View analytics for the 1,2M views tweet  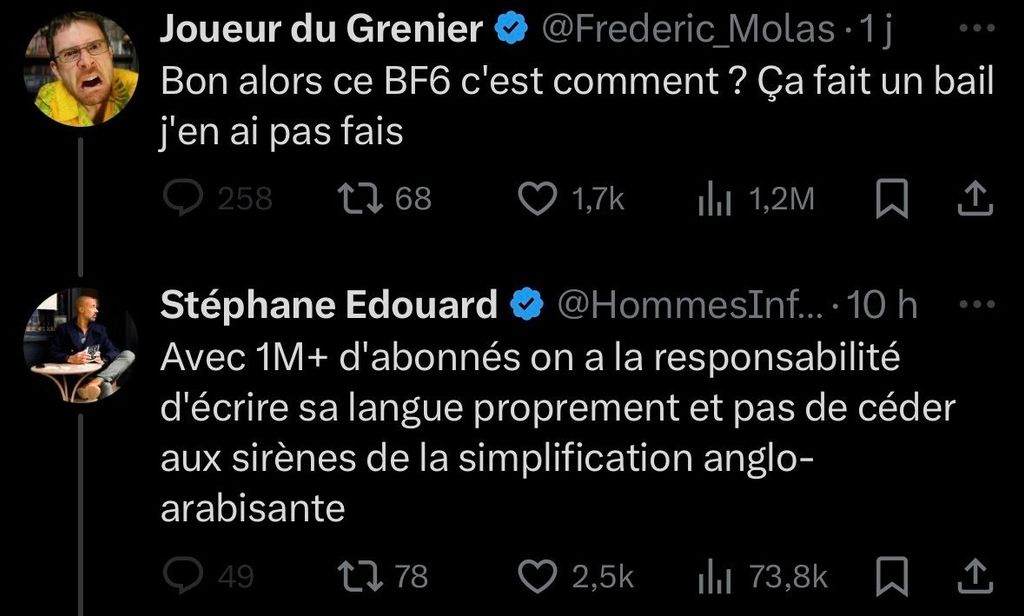pos(711,200)
